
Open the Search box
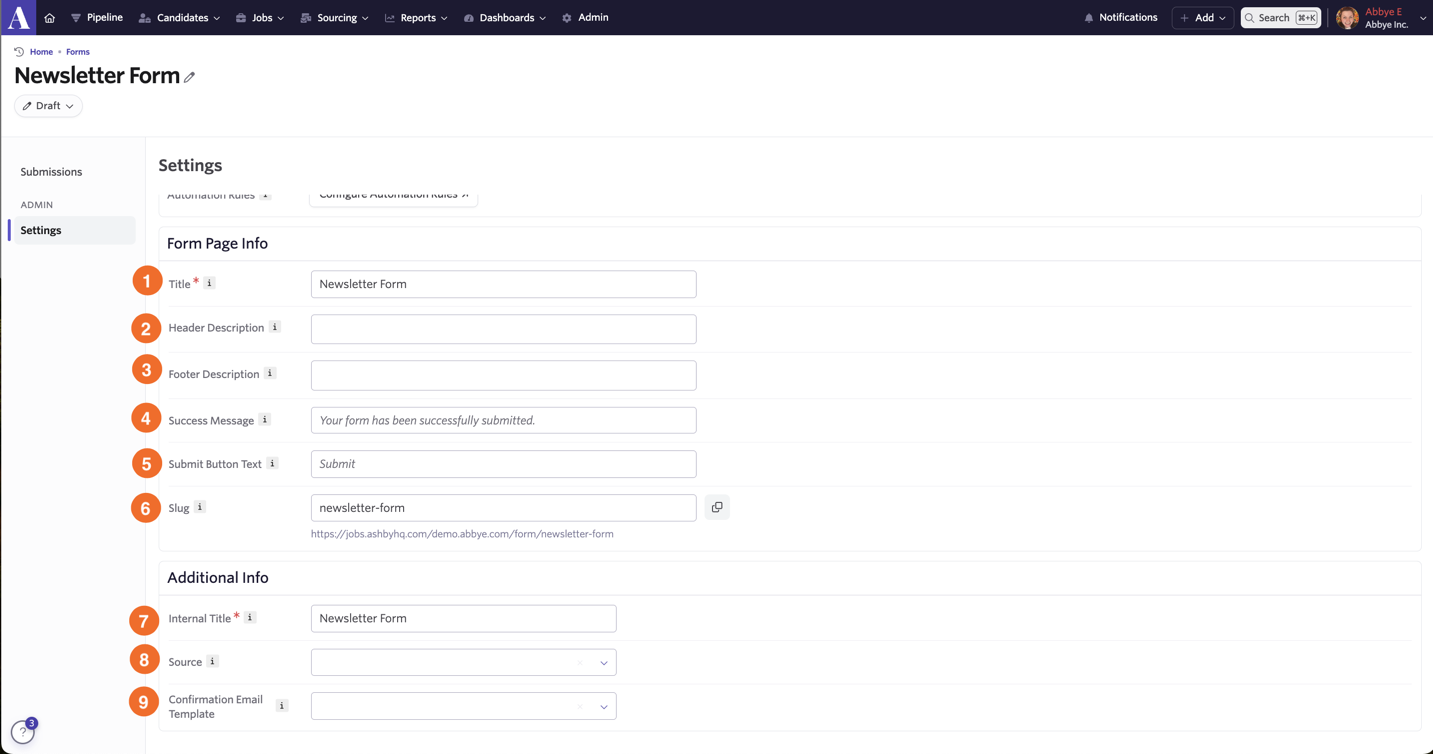1281,18
